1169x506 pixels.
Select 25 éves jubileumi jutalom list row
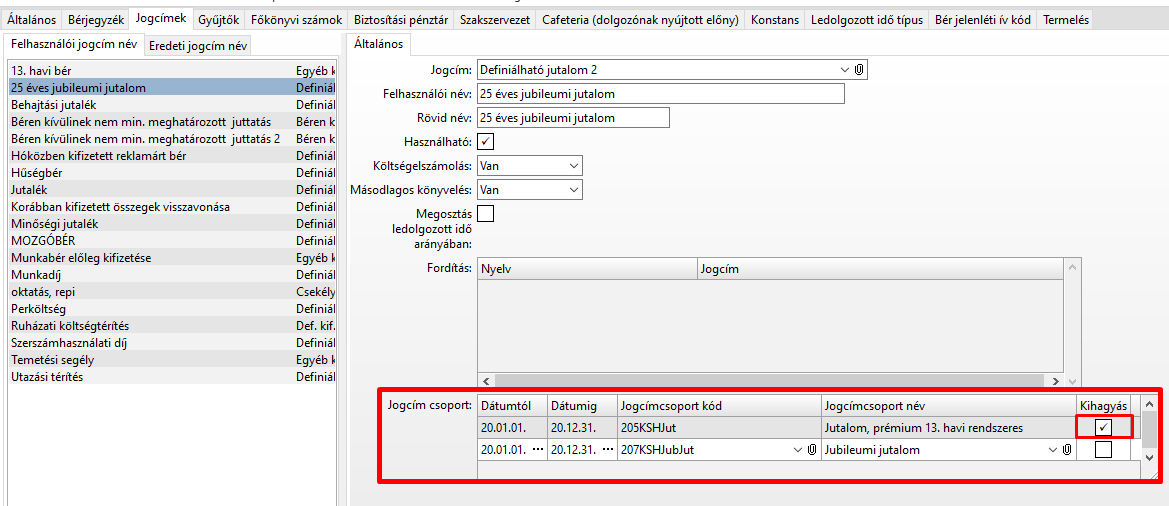[x=171, y=87]
